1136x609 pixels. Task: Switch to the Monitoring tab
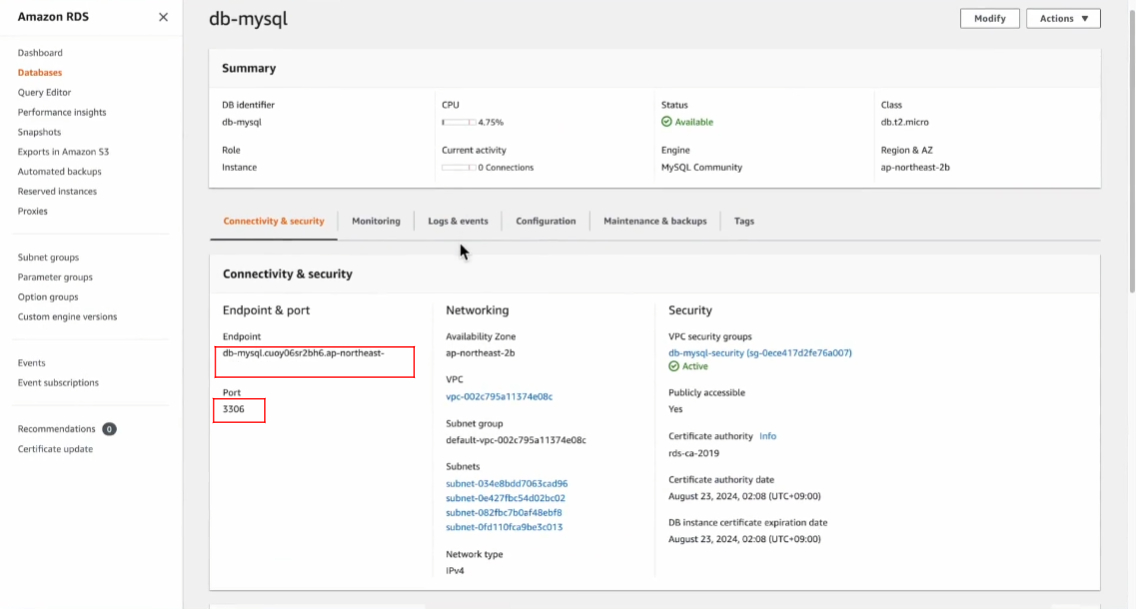click(376, 221)
